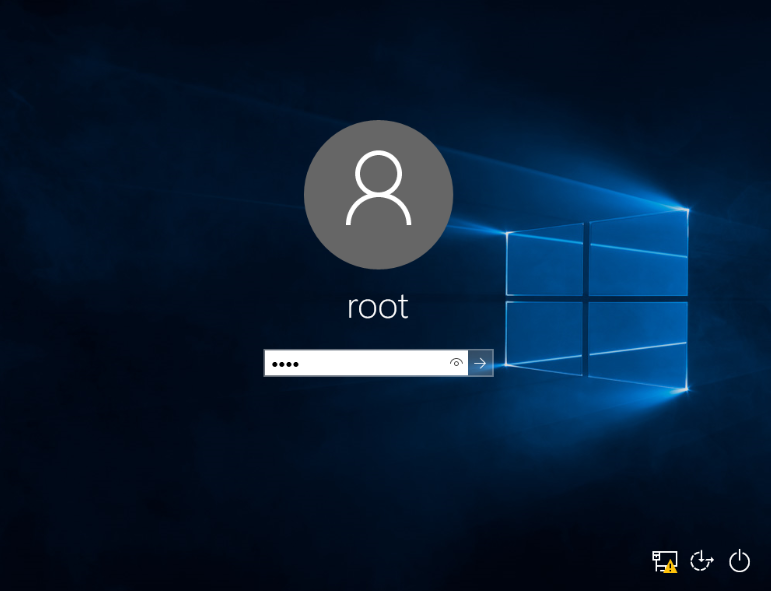Click the warning triangle on network icon
Screen dimensions: 771x591
670,567
